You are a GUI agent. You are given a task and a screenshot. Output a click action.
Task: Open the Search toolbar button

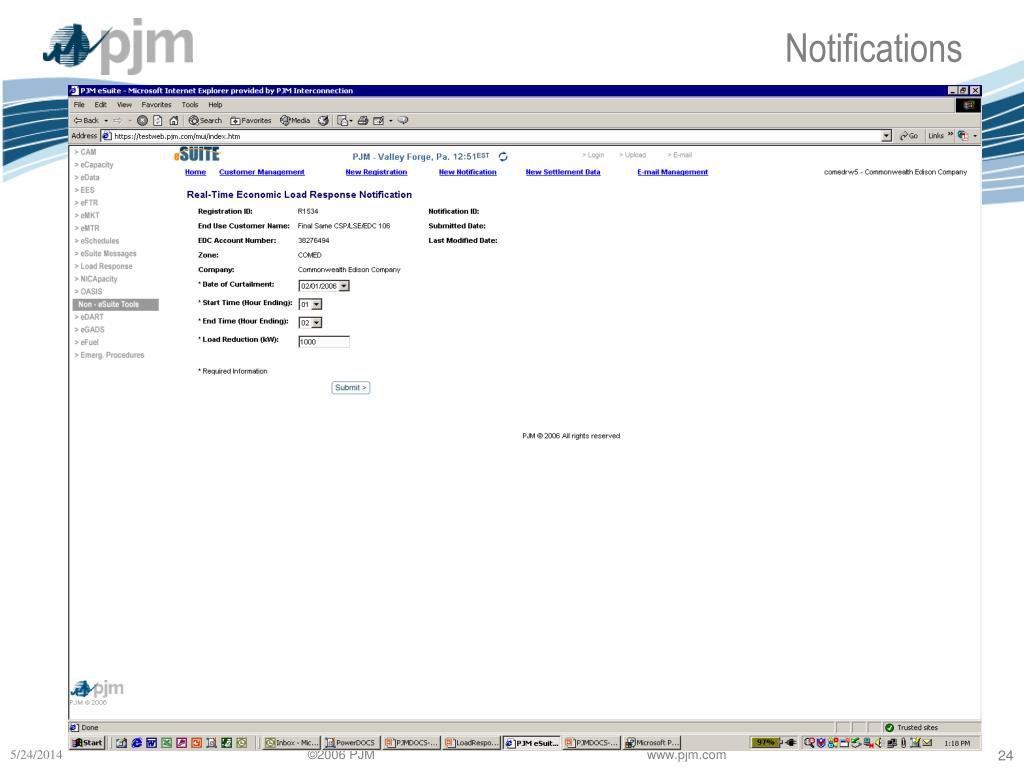[x=205, y=120]
